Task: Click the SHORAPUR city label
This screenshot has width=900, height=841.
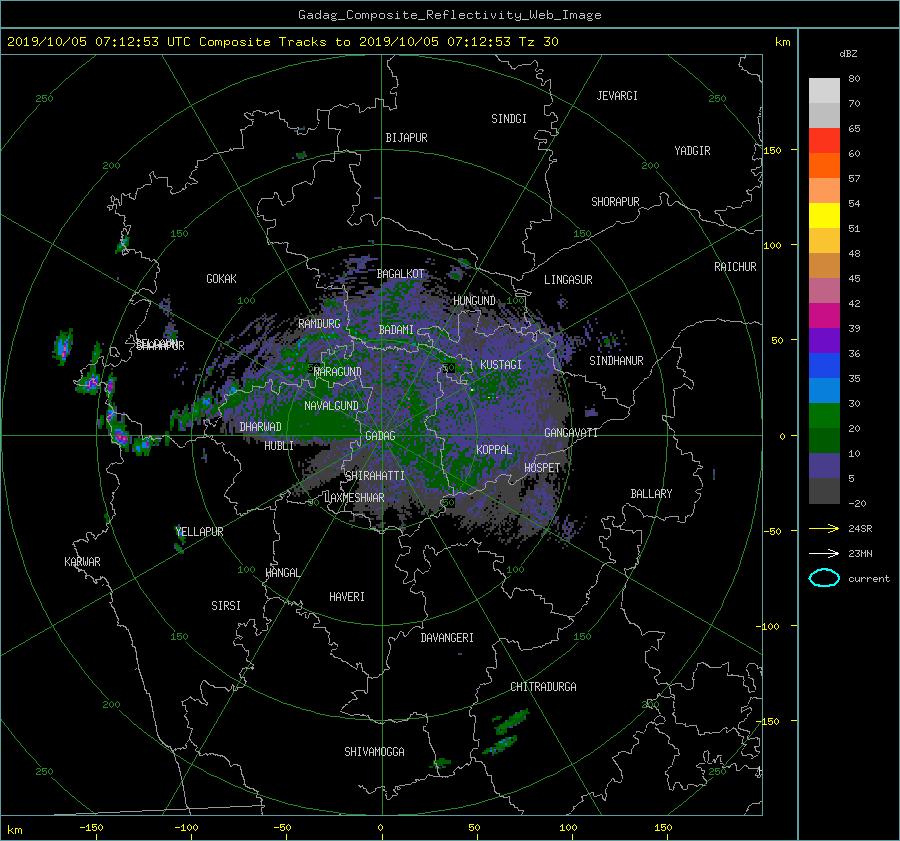Action: pos(615,202)
